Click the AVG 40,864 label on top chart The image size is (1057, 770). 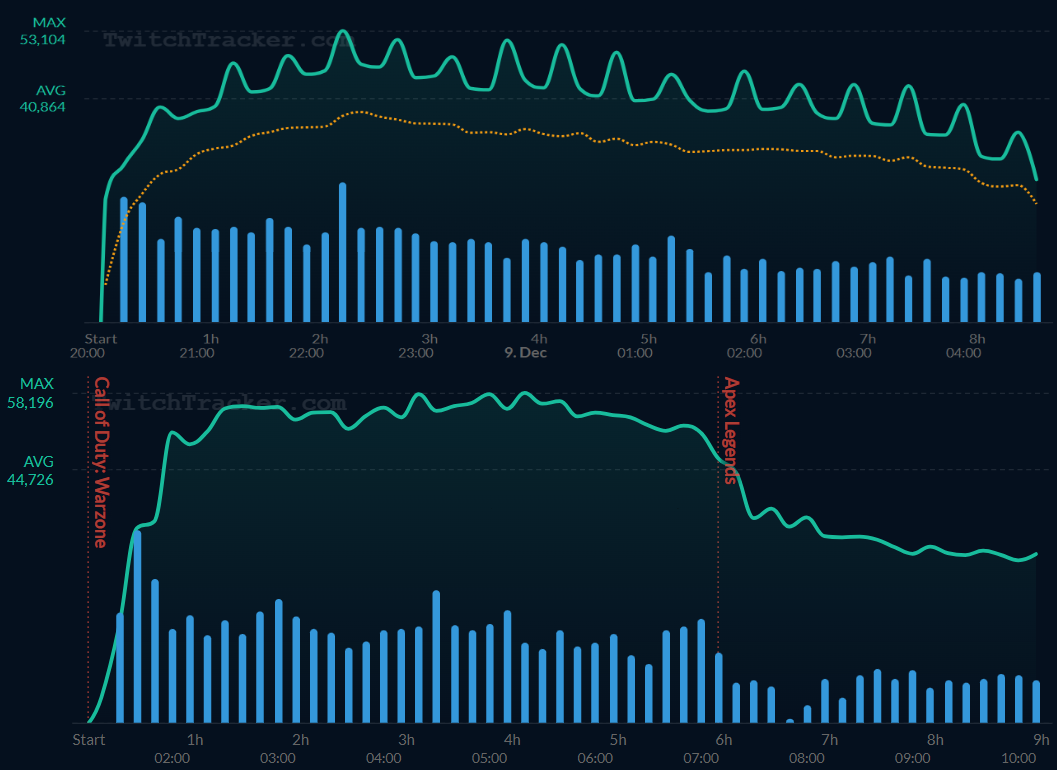[43, 98]
